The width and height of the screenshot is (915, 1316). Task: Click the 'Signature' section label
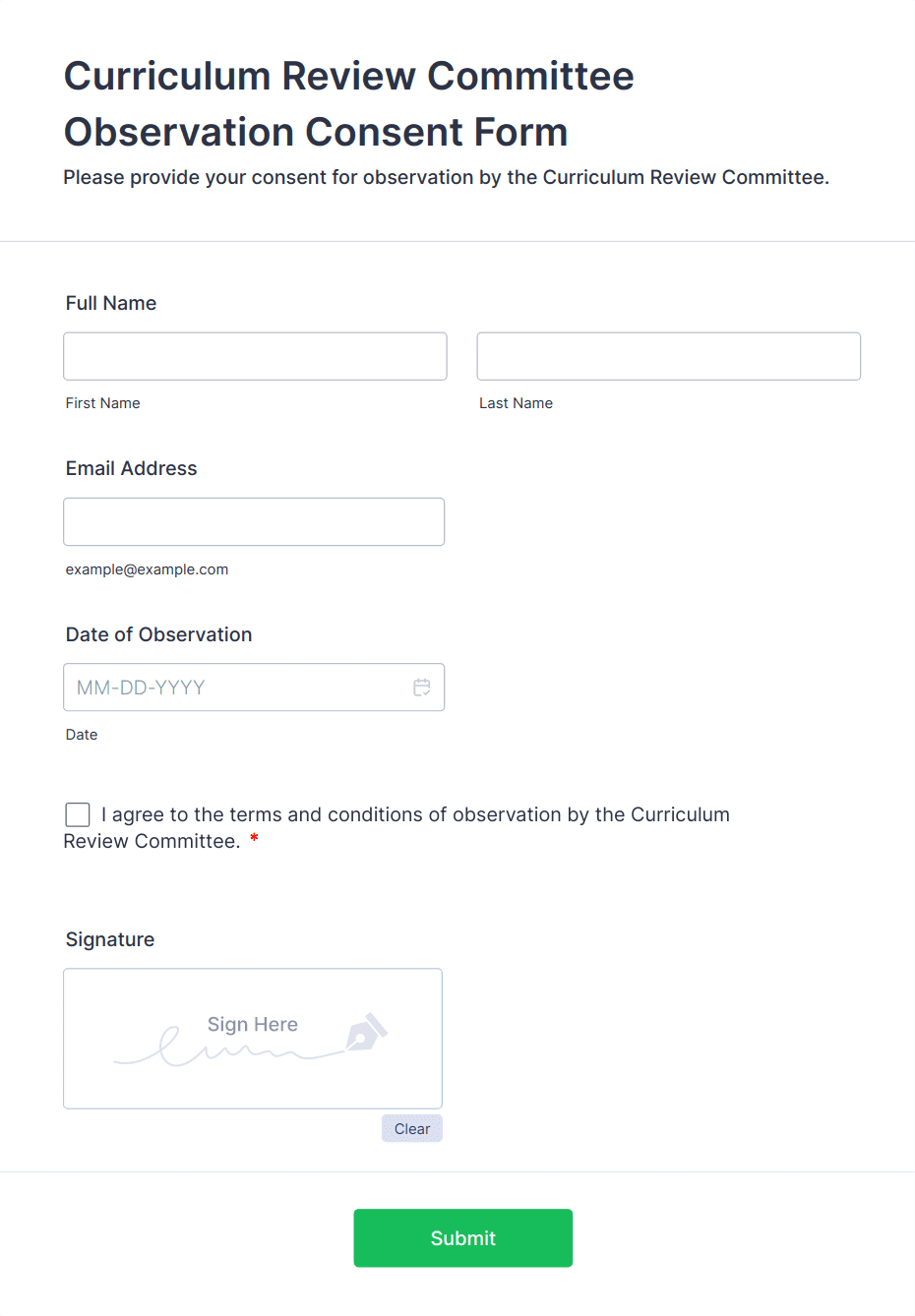[x=110, y=939]
